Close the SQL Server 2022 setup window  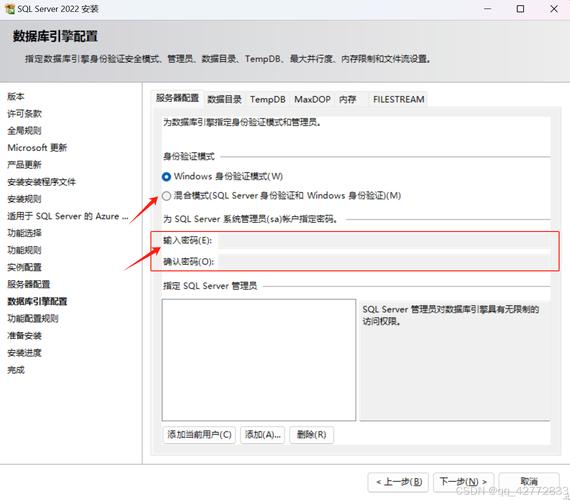click(x=554, y=9)
